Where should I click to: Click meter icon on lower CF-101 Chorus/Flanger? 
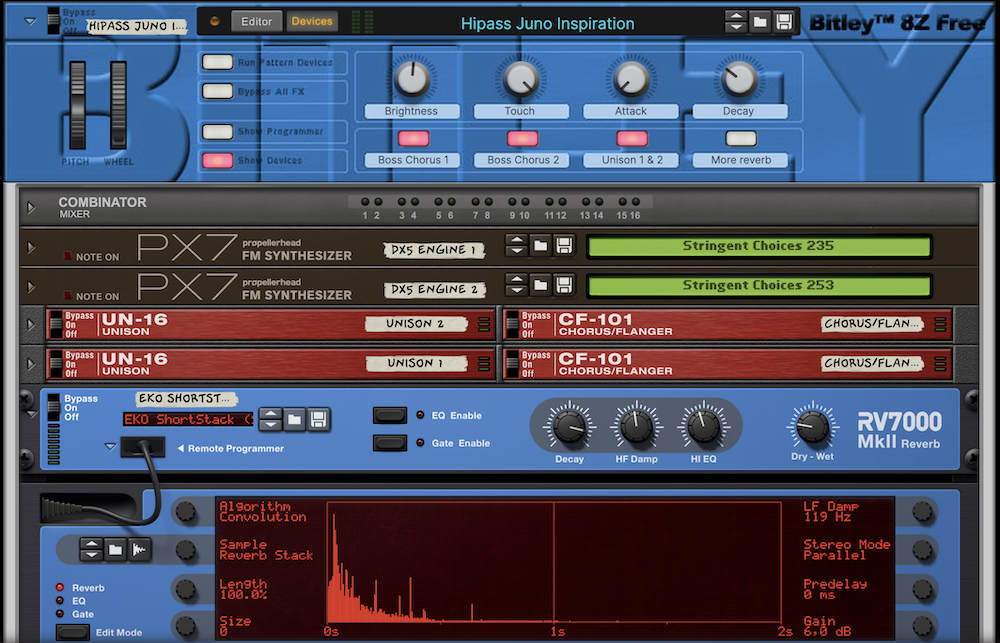(940, 364)
